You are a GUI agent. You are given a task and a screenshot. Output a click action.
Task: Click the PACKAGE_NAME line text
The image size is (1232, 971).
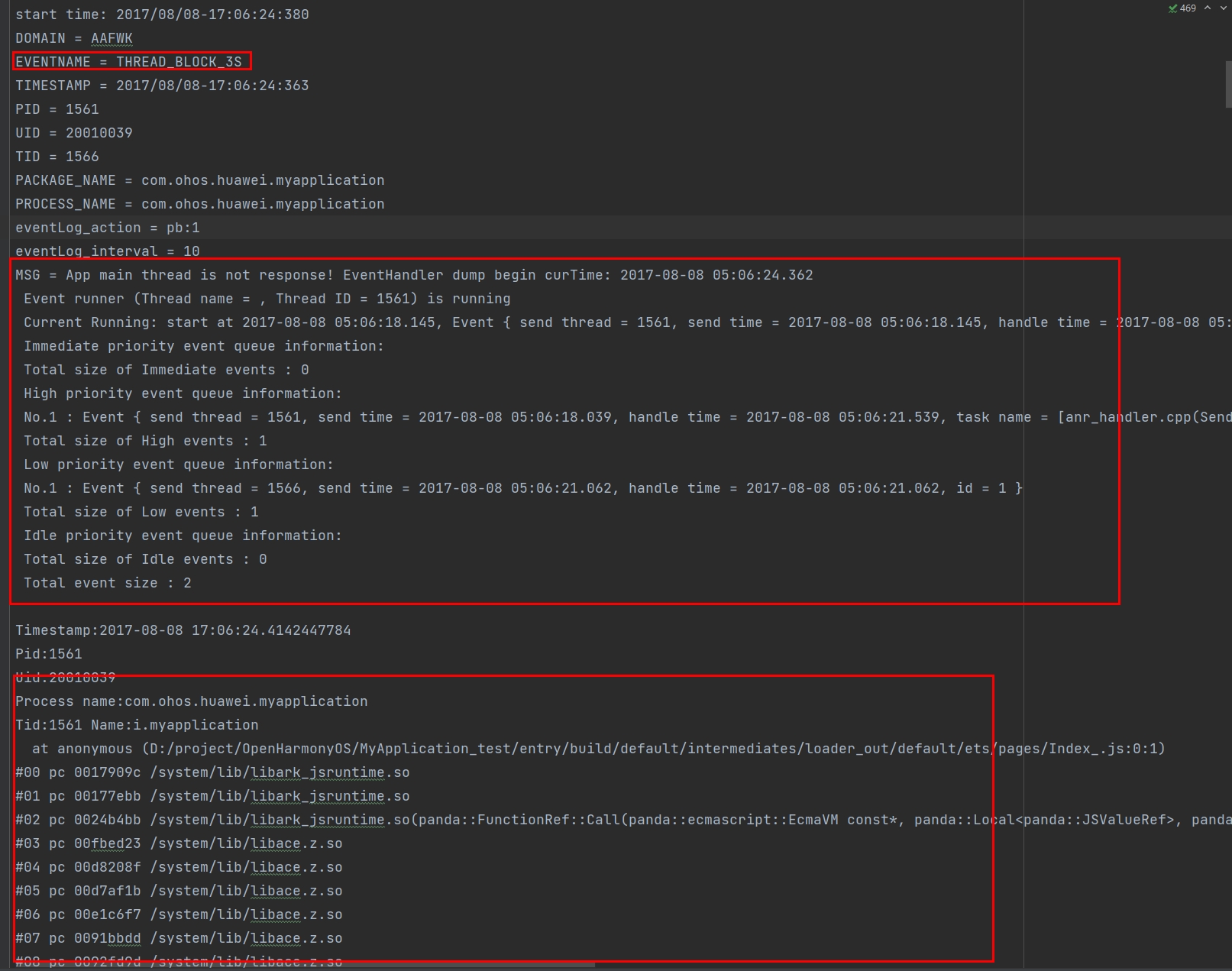(199, 180)
